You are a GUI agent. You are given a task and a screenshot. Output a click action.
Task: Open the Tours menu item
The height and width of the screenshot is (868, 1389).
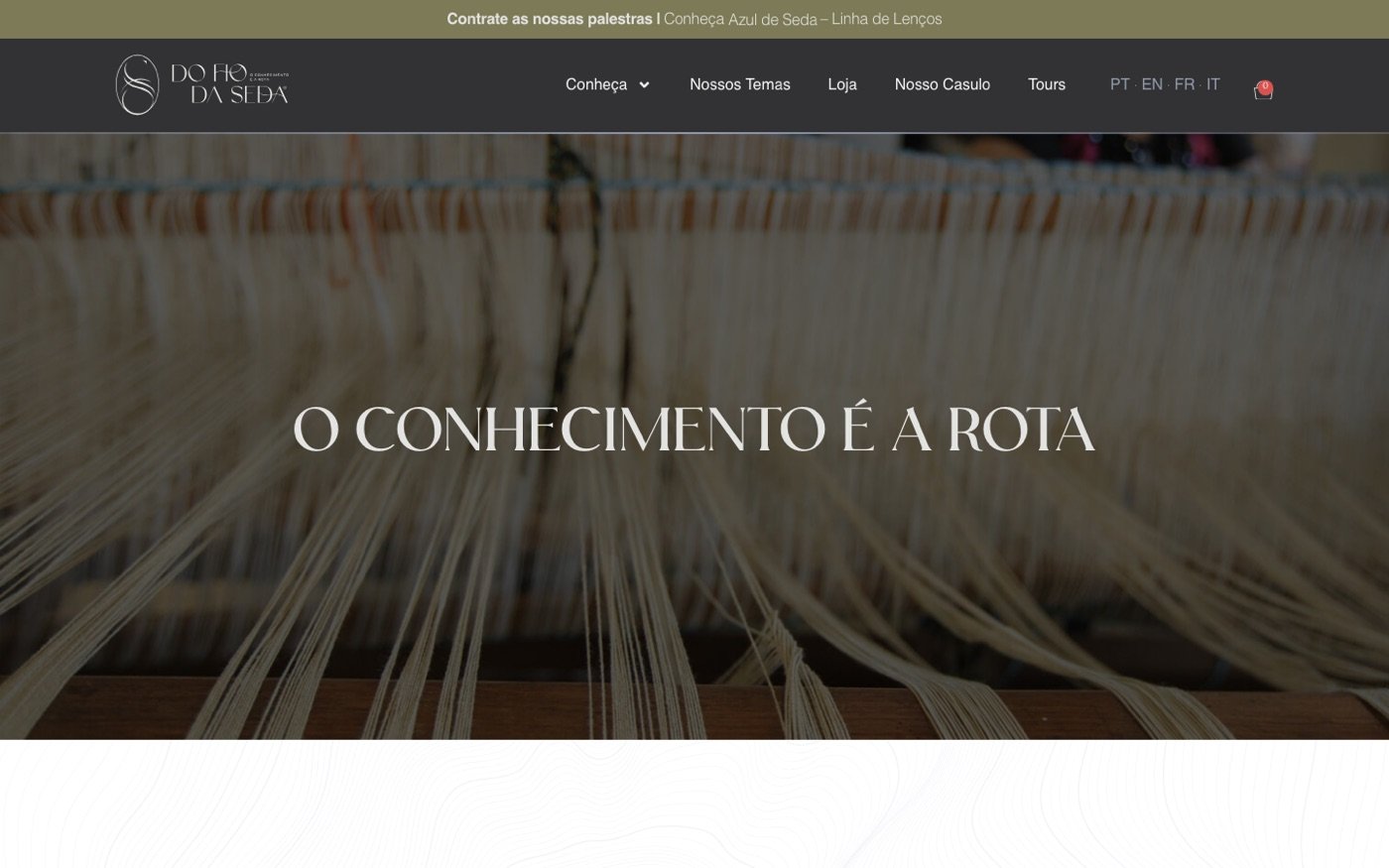1047,85
